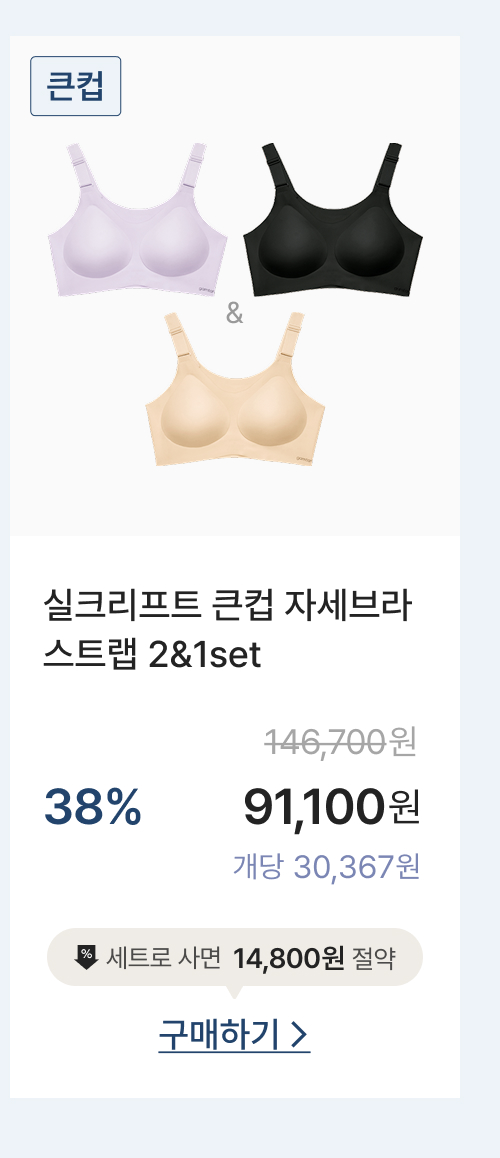
Task: Click the ampersand symbol between images
Action: [234, 315]
